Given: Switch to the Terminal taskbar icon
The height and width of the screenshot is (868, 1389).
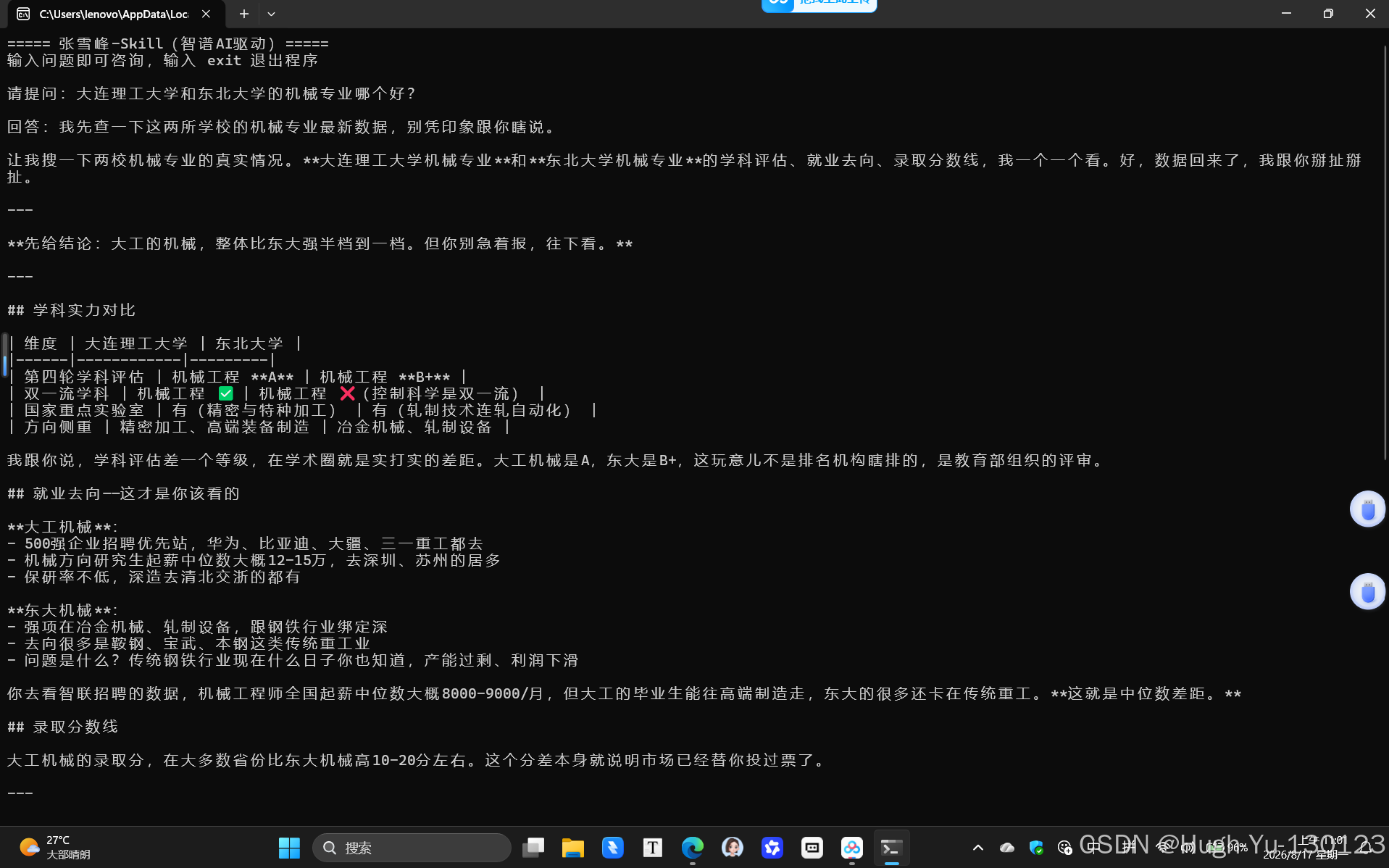Looking at the screenshot, I should (x=892, y=848).
